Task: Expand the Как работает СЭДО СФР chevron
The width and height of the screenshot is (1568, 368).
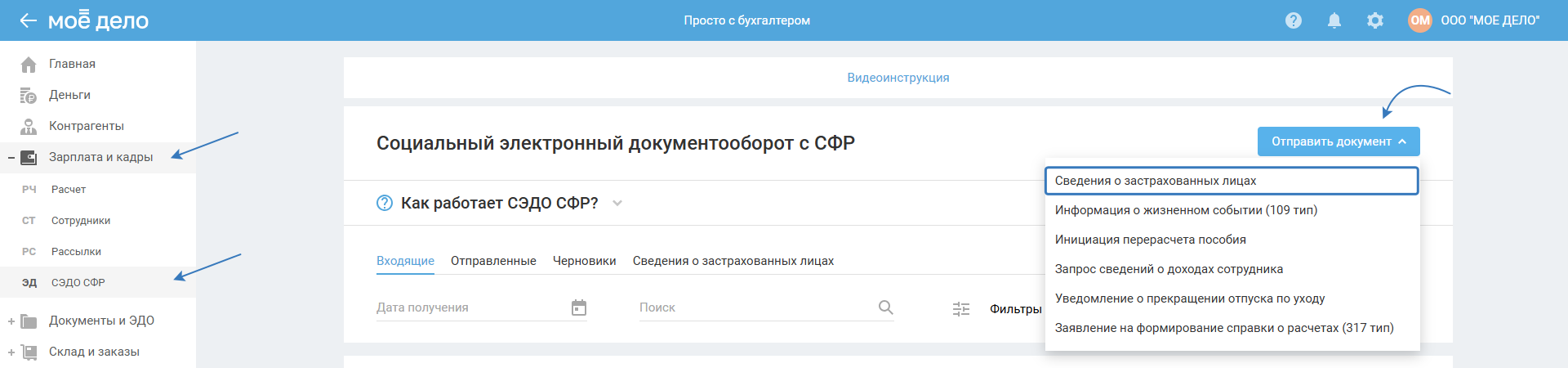Action: pyautogui.click(x=617, y=203)
